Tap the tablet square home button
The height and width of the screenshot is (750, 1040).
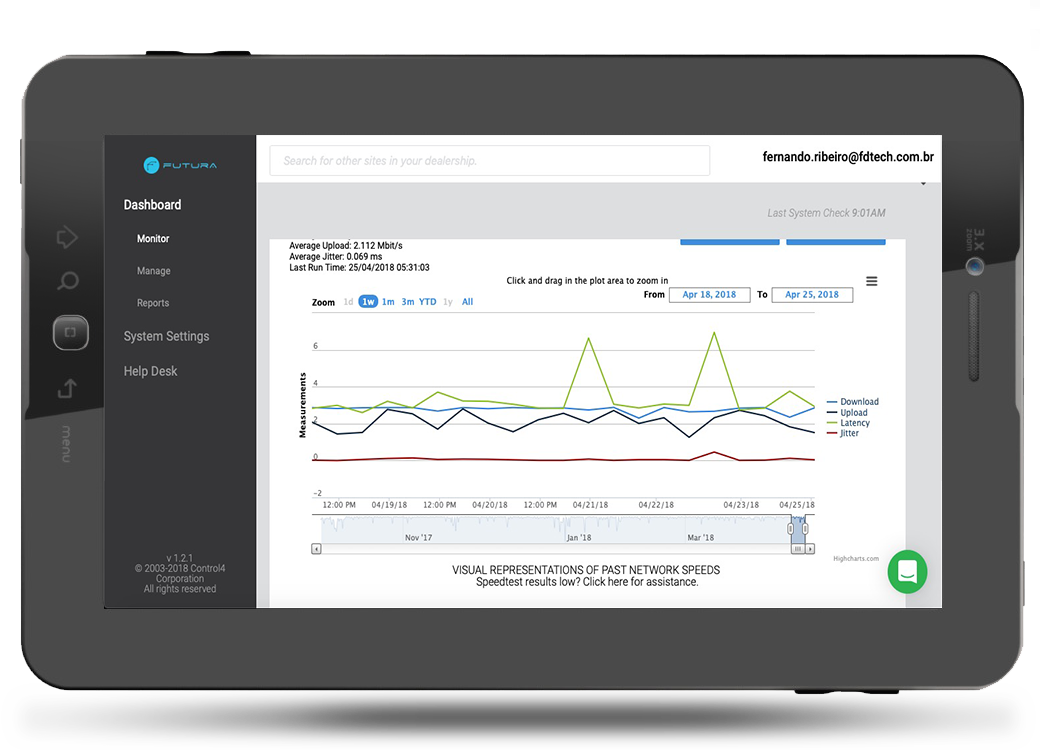pyautogui.click(x=71, y=332)
